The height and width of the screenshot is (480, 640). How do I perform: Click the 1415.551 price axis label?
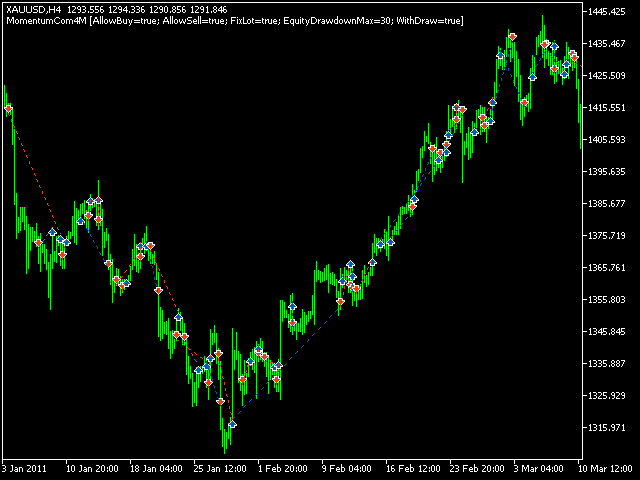[x=607, y=108]
